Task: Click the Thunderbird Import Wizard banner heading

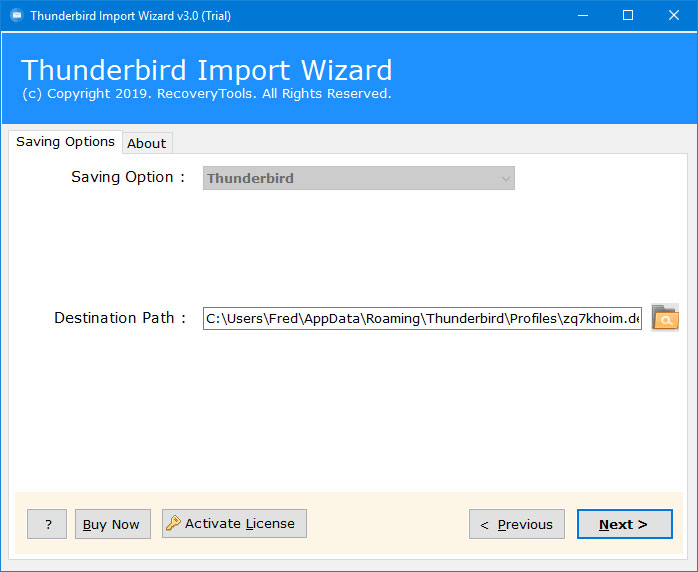Action: pyautogui.click(x=207, y=70)
